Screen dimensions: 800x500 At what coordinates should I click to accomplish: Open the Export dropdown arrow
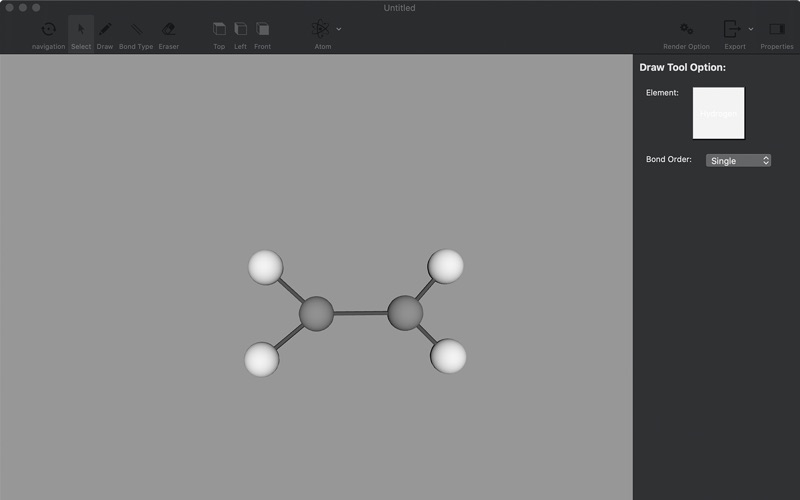[751, 29]
